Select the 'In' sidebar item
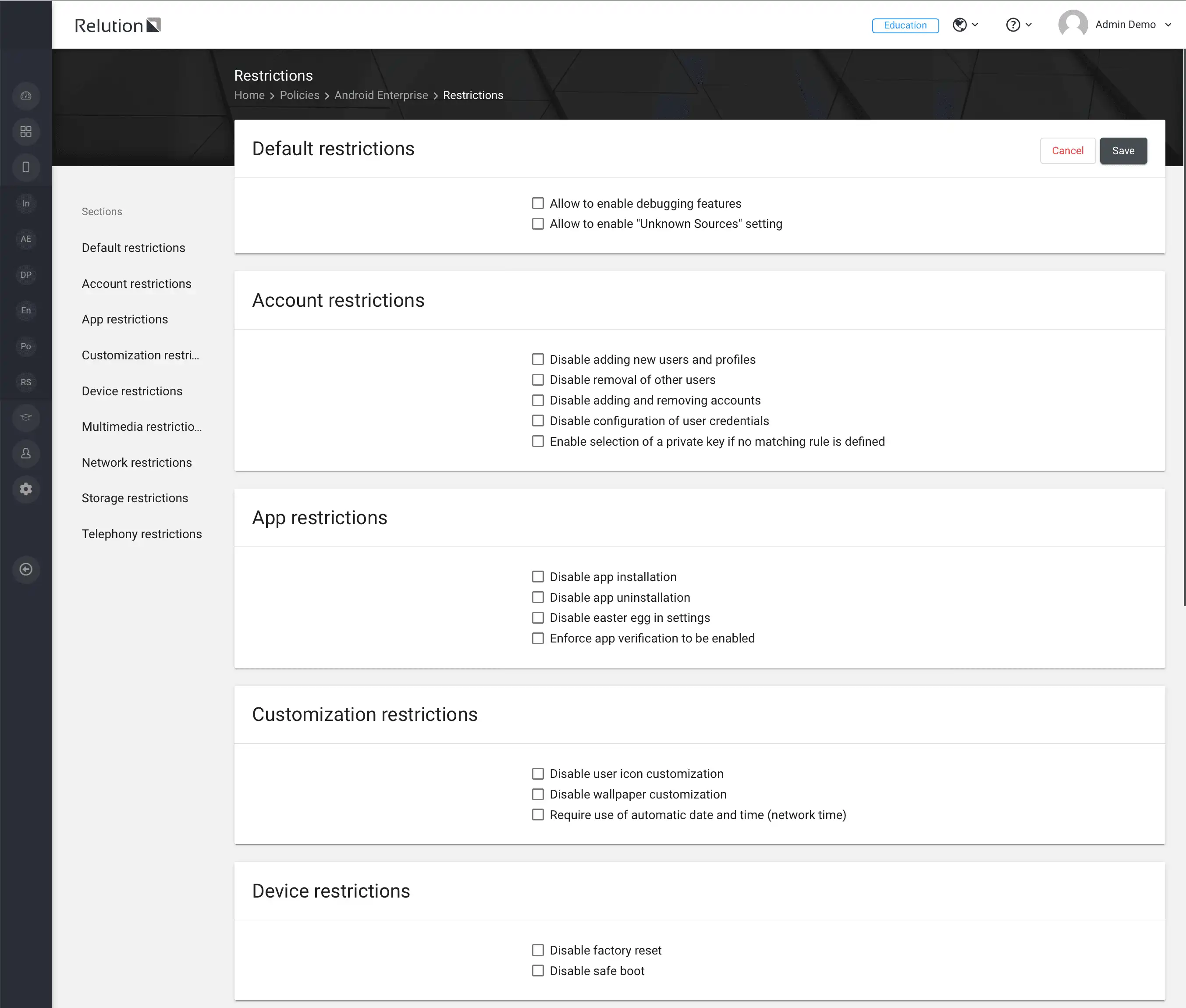 tap(26, 203)
